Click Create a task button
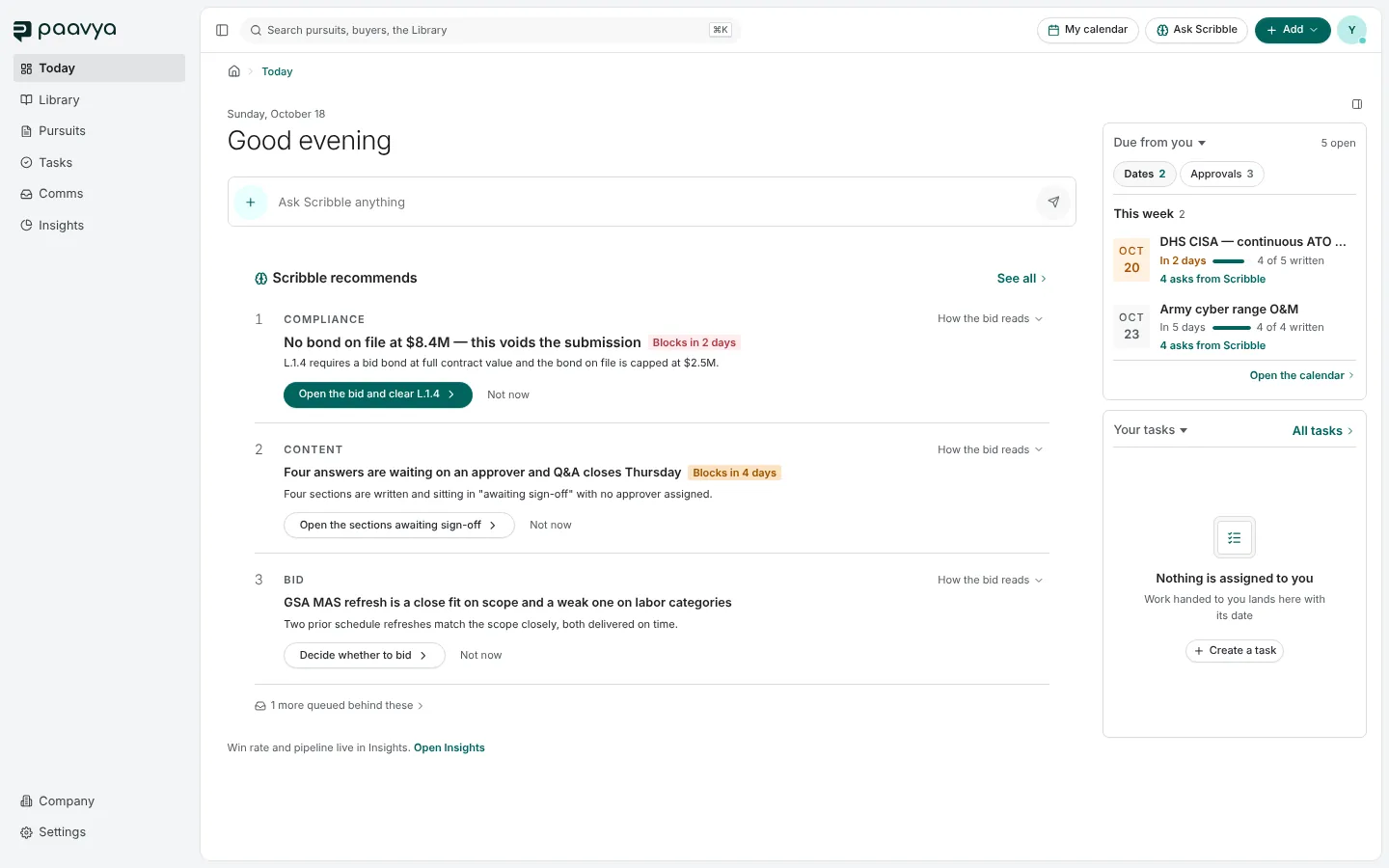 (1235, 651)
